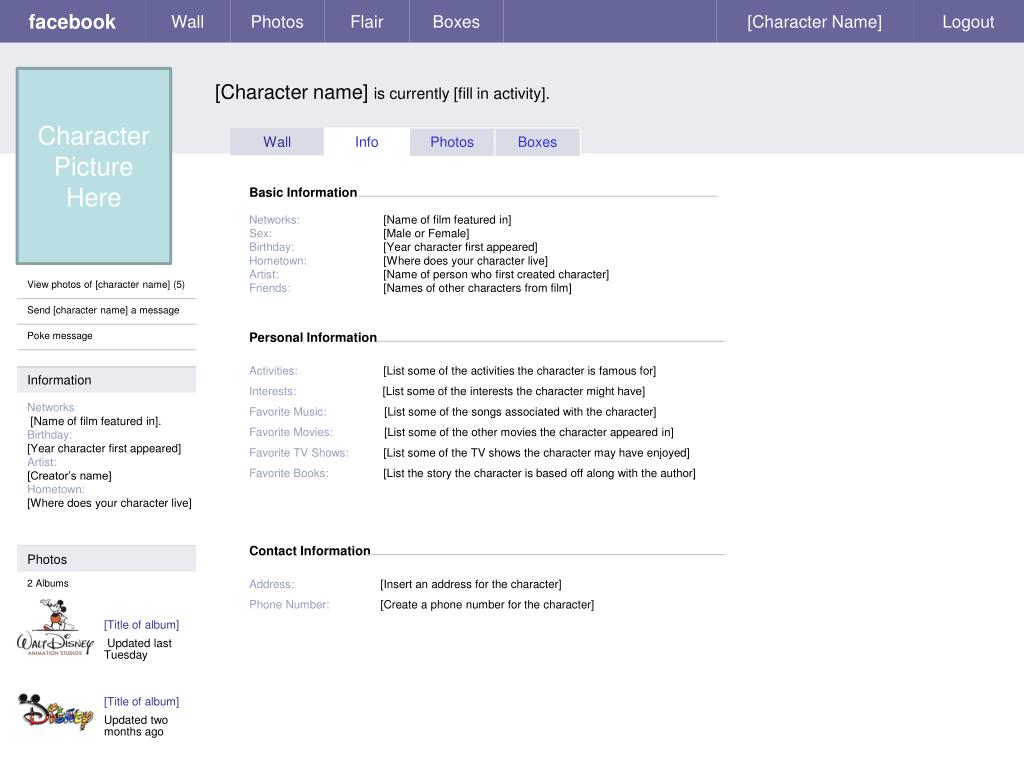Screen dimensions: 1024x768
Task: Click '[Creator's name]' in the sidebar
Action: [69, 476]
